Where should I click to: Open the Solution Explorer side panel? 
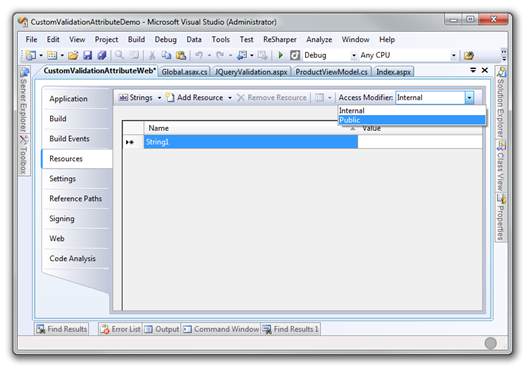tap(501, 103)
